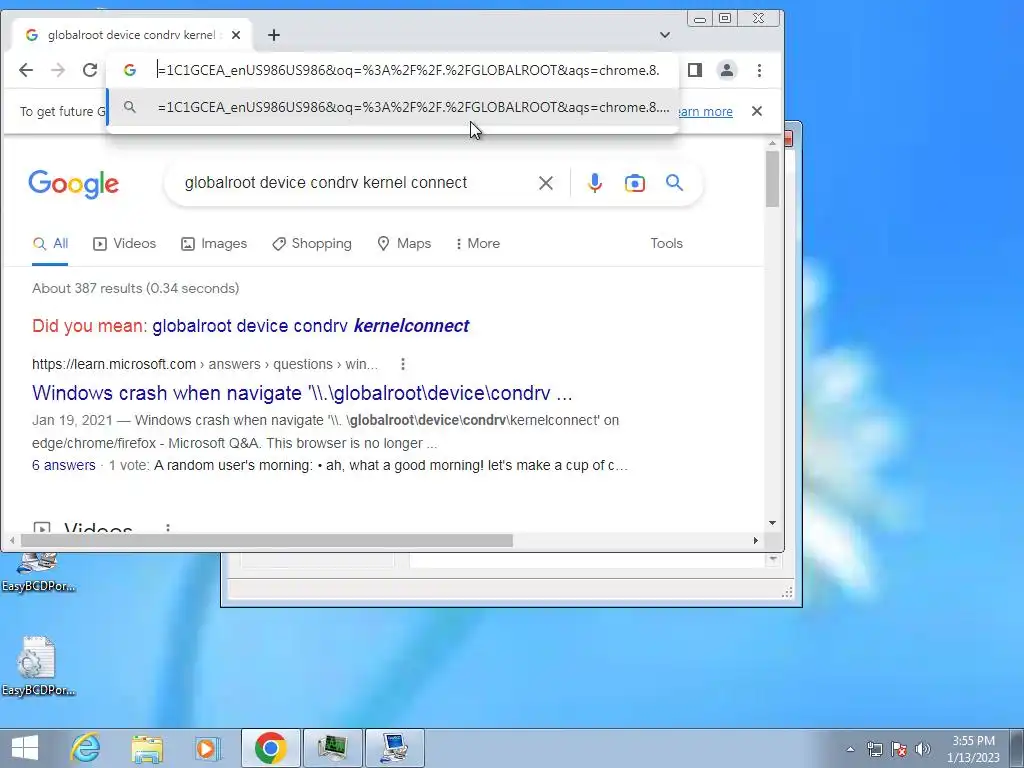Open File Explorer from taskbar
The height and width of the screenshot is (768, 1024).
click(x=148, y=748)
